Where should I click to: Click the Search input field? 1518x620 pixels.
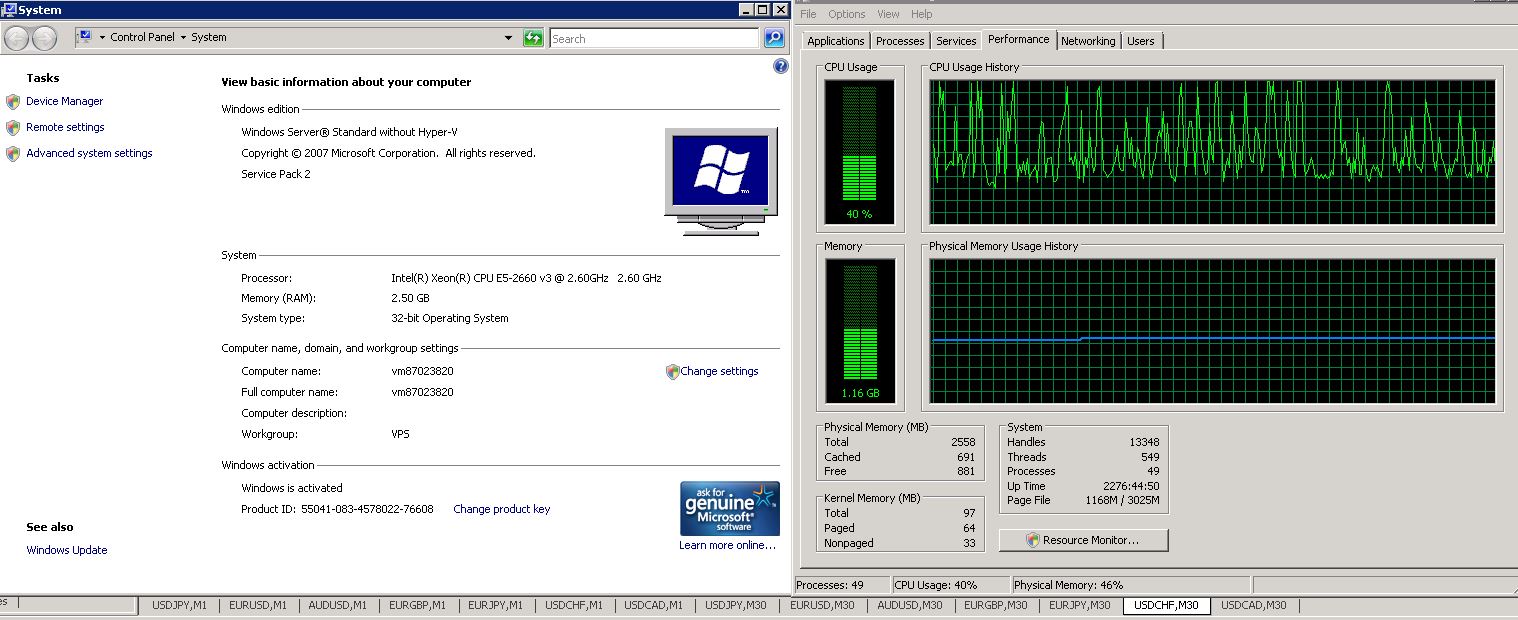pos(654,38)
